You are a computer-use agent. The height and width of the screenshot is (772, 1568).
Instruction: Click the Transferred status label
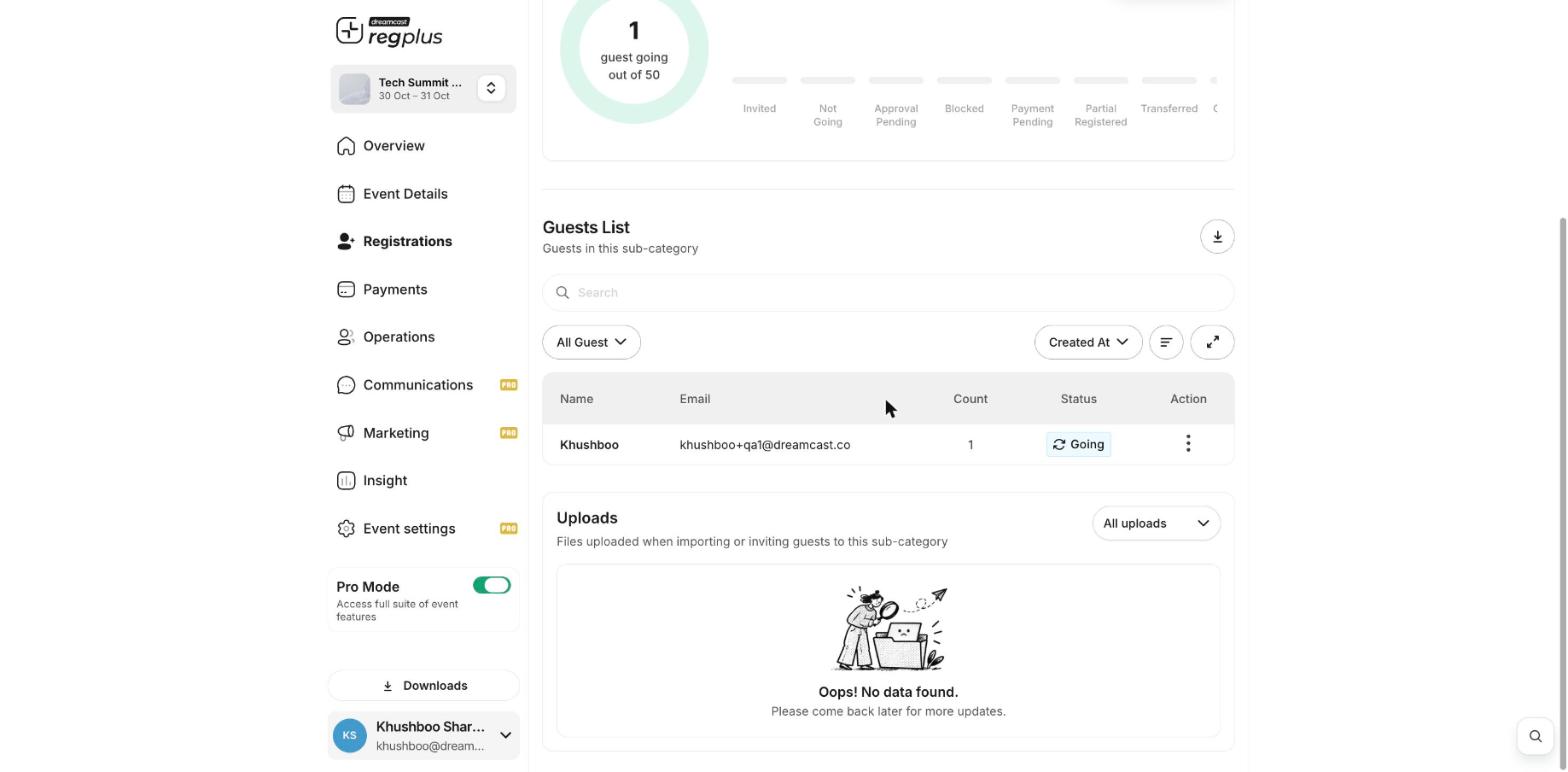pos(1169,109)
